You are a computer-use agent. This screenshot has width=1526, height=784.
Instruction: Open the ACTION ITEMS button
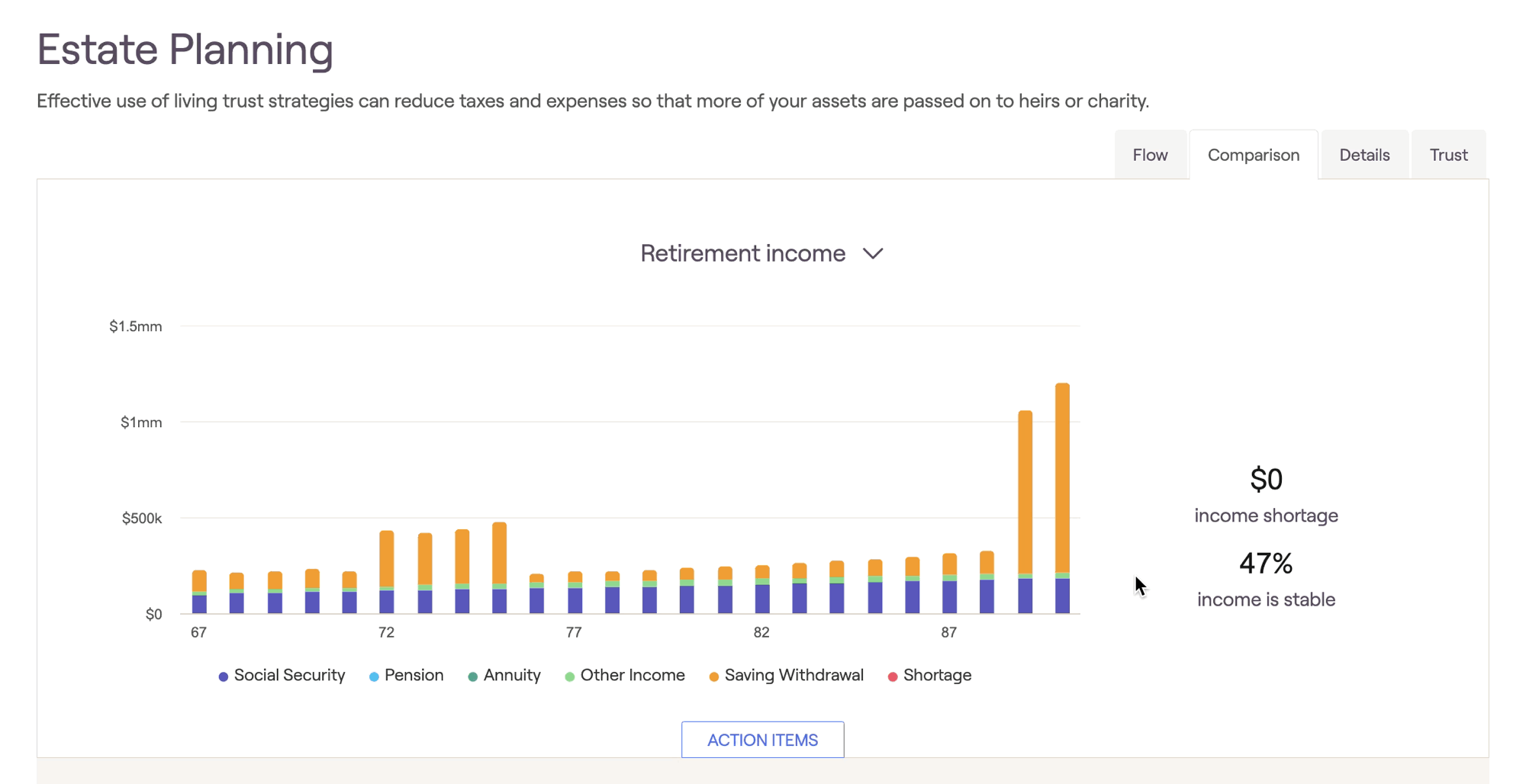click(762, 740)
